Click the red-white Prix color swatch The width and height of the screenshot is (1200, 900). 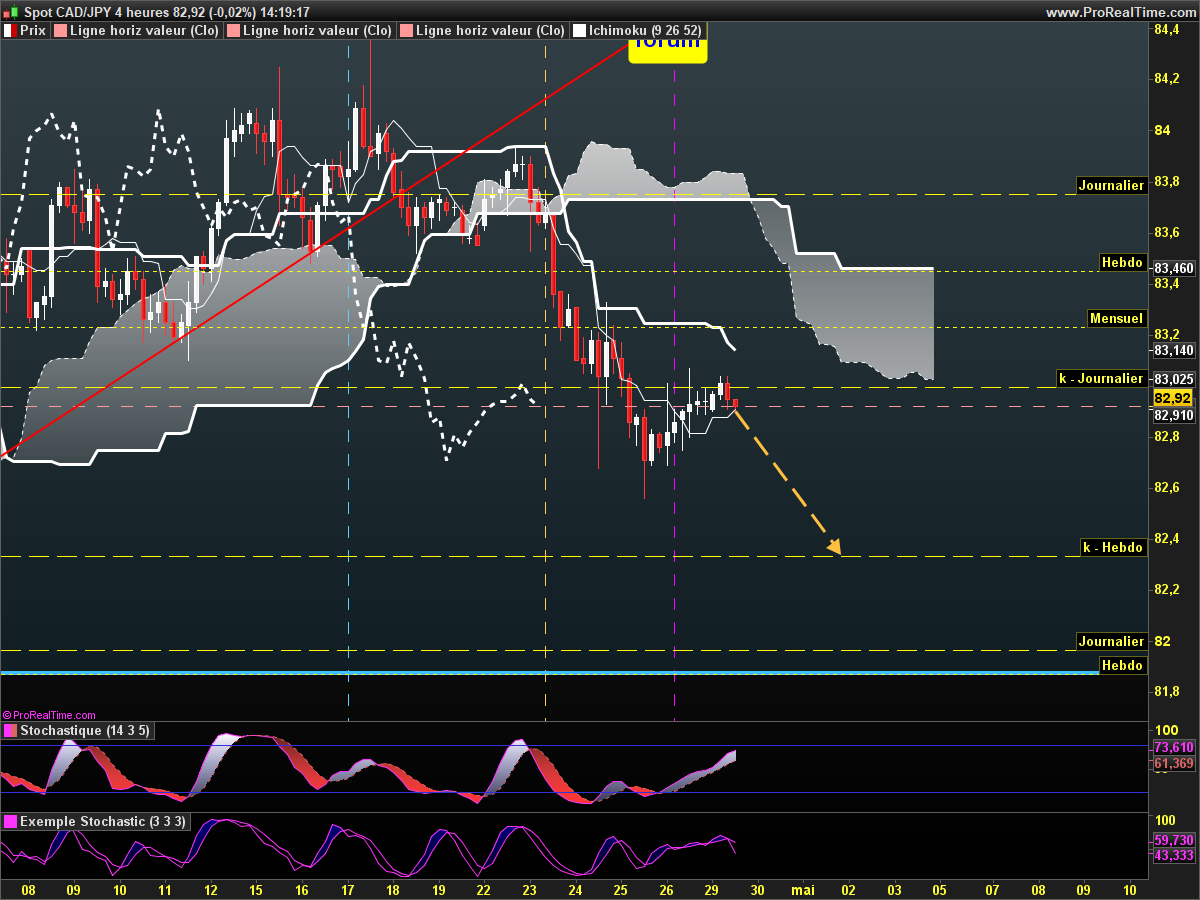tap(10, 31)
